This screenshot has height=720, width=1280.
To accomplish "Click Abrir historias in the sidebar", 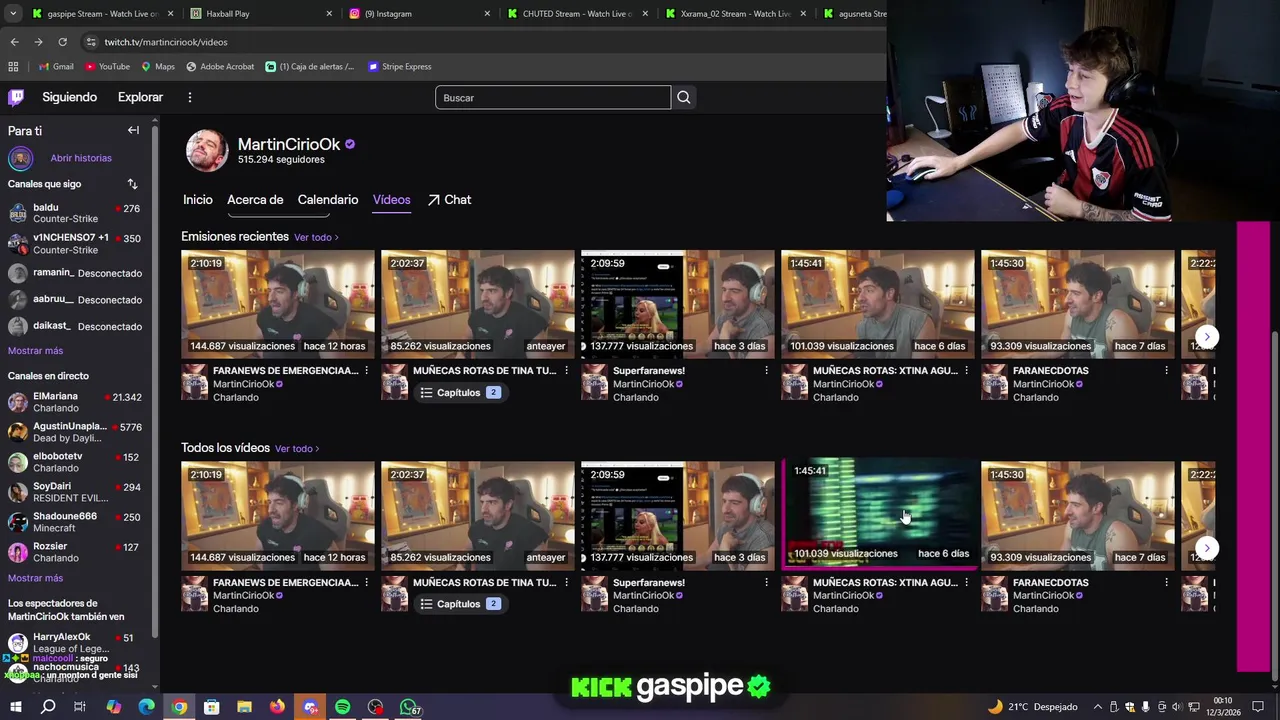I will (81, 158).
